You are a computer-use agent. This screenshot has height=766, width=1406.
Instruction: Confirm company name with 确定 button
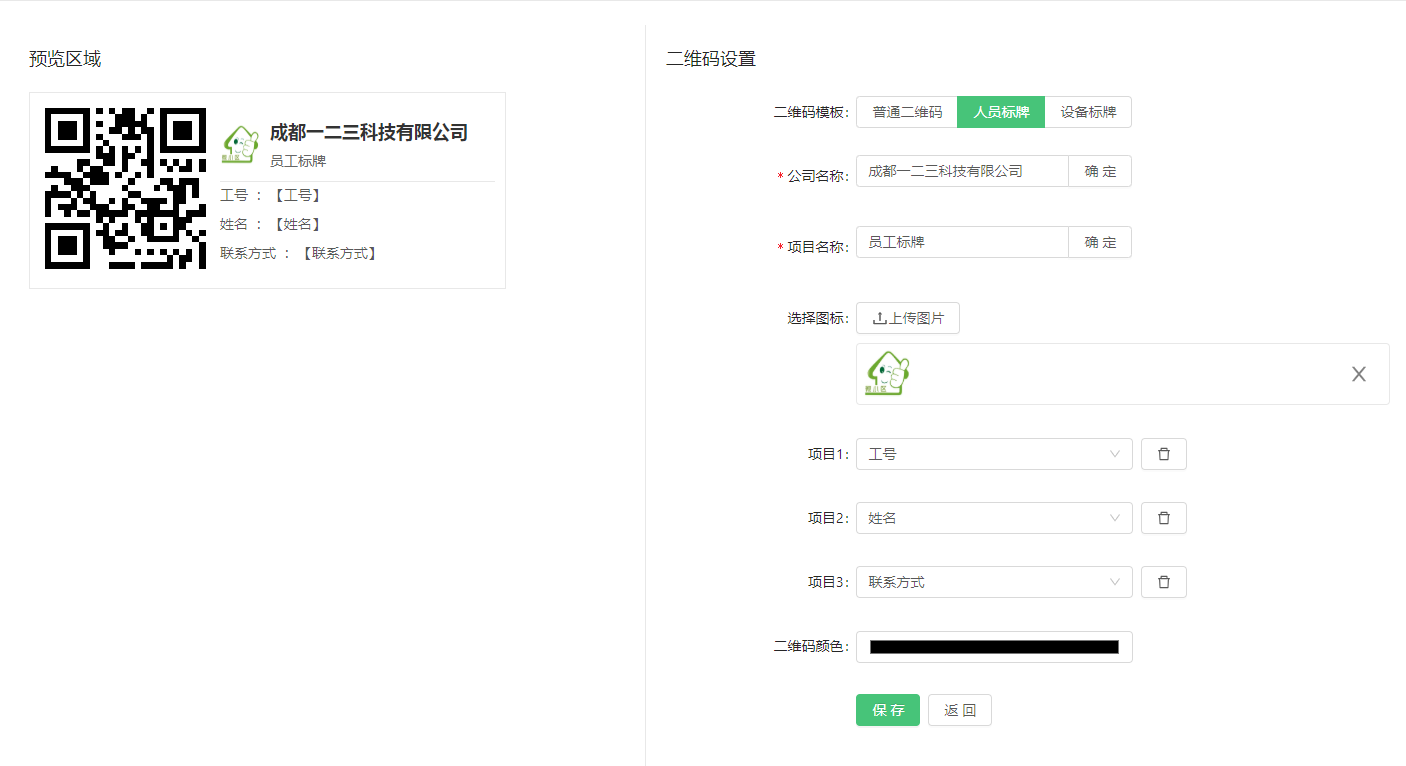(1100, 171)
